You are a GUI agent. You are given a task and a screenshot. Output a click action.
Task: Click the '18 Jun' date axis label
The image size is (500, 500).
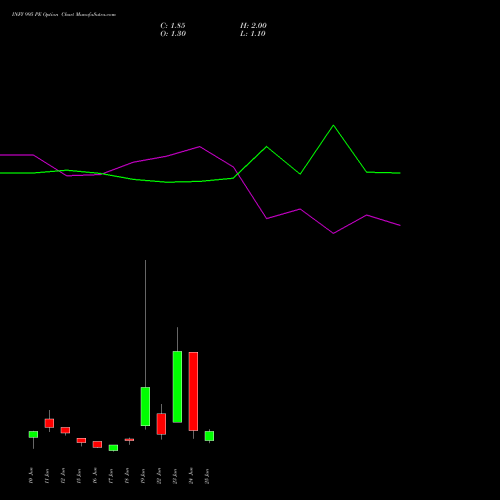[127, 476]
